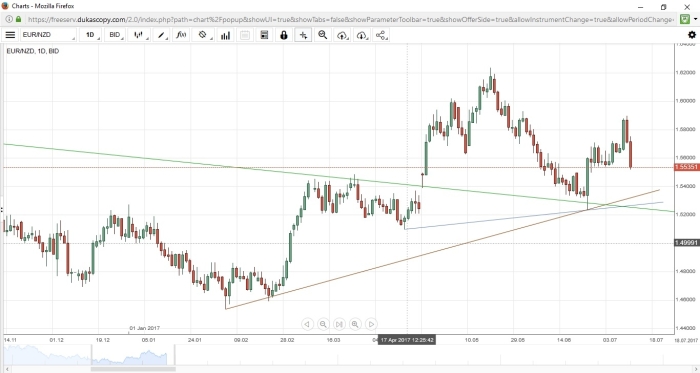Viewport: 700px width, 373px height.
Task: Expand the BID offer side dropdown
Action: pos(115,35)
